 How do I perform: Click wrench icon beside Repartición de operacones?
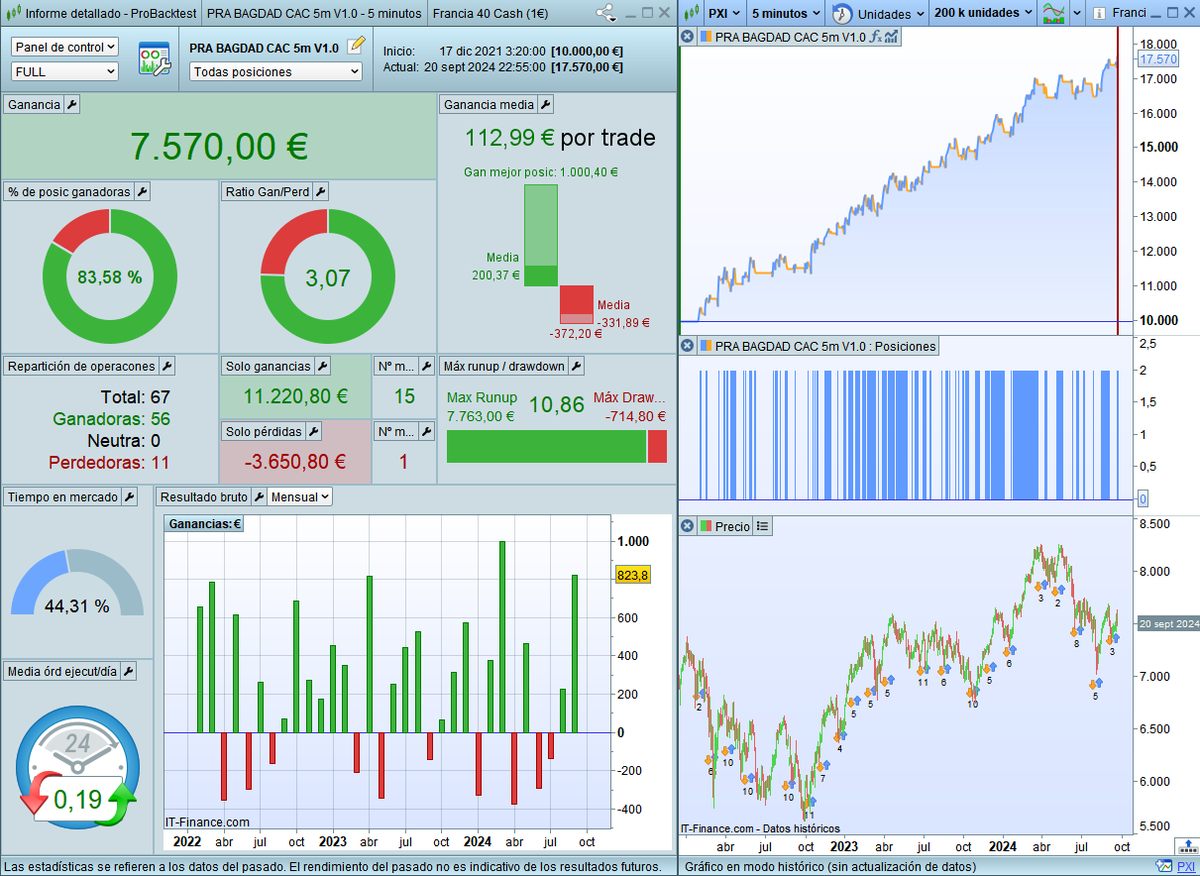167,366
